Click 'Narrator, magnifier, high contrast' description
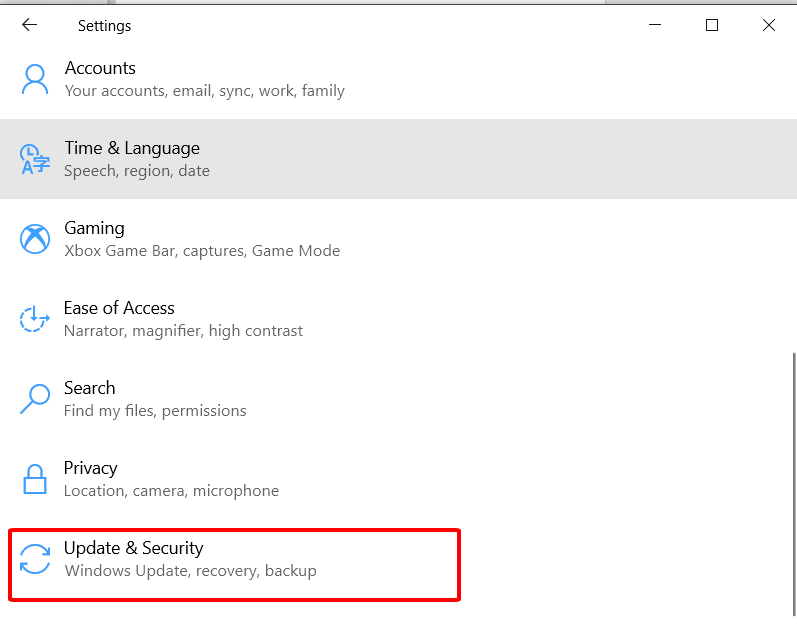797x634 pixels. (183, 331)
